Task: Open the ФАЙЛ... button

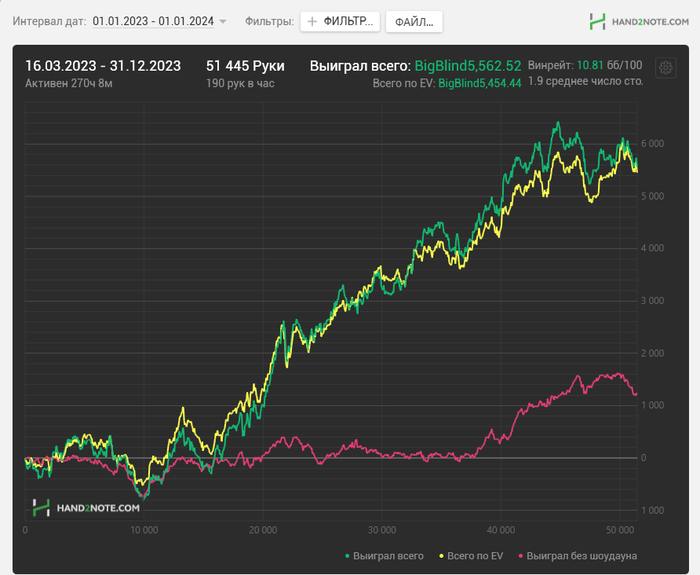Action: (x=414, y=22)
